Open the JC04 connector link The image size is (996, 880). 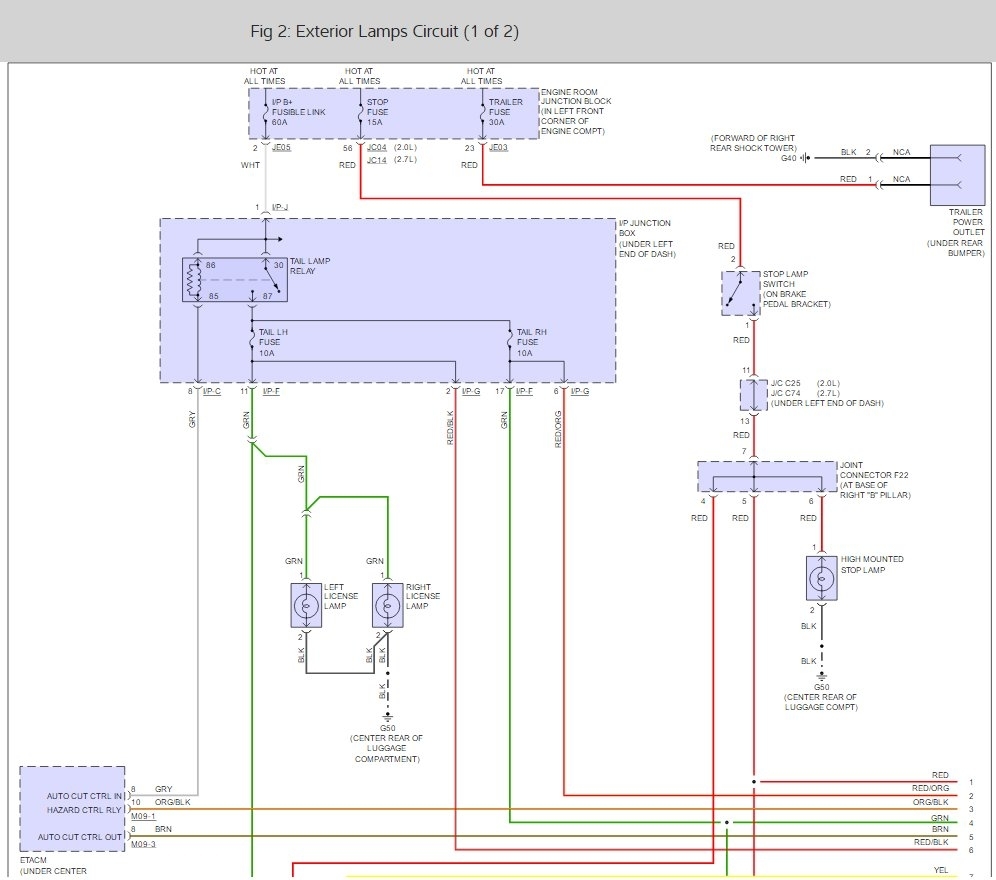[377, 147]
